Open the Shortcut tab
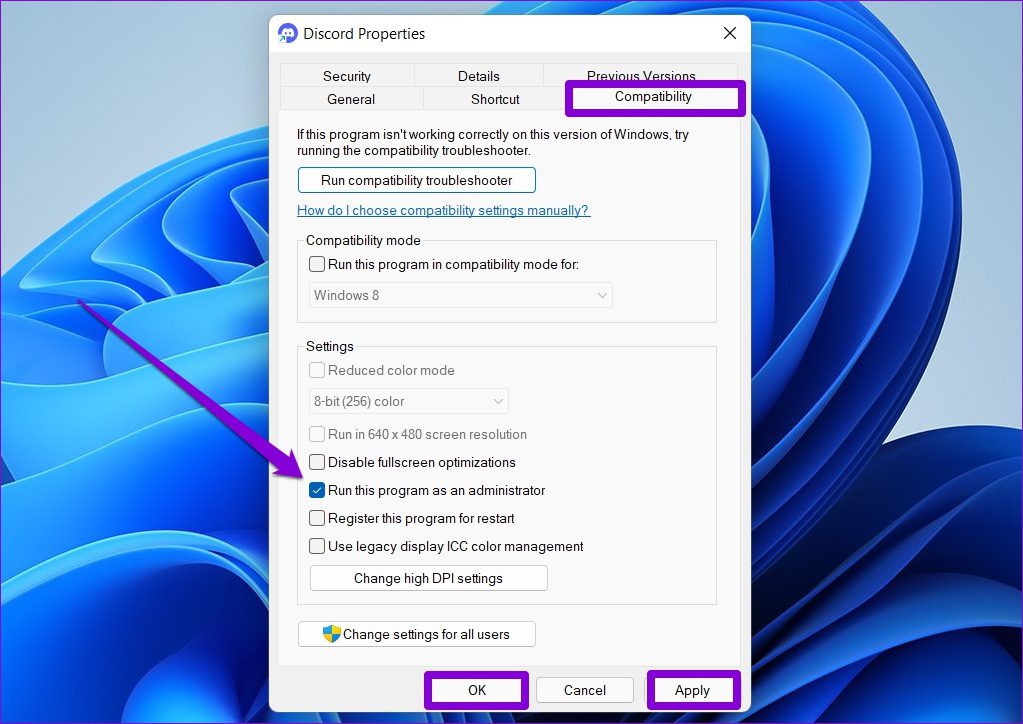The image size is (1023, 724). pos(494,99)
